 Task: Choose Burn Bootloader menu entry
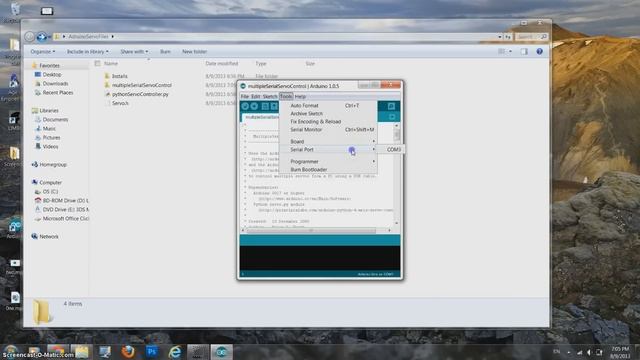tap(328, 169)
